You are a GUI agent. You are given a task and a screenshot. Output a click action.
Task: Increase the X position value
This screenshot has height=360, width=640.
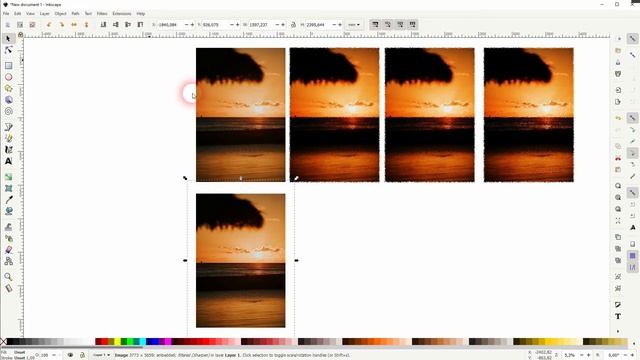[192, 25]
